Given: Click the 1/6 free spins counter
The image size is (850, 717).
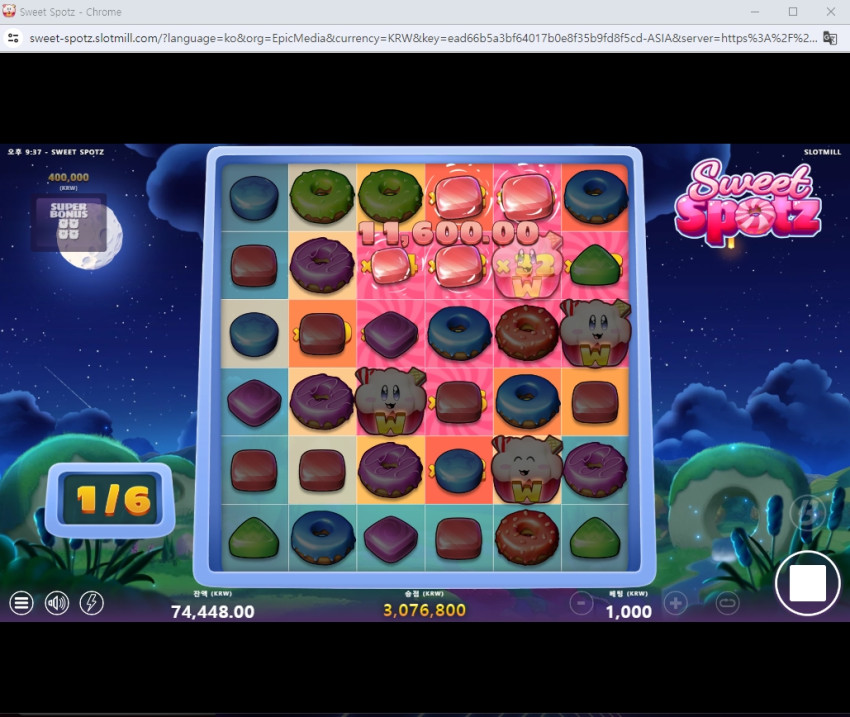Looking at the screenshot, I should (112, 499).
